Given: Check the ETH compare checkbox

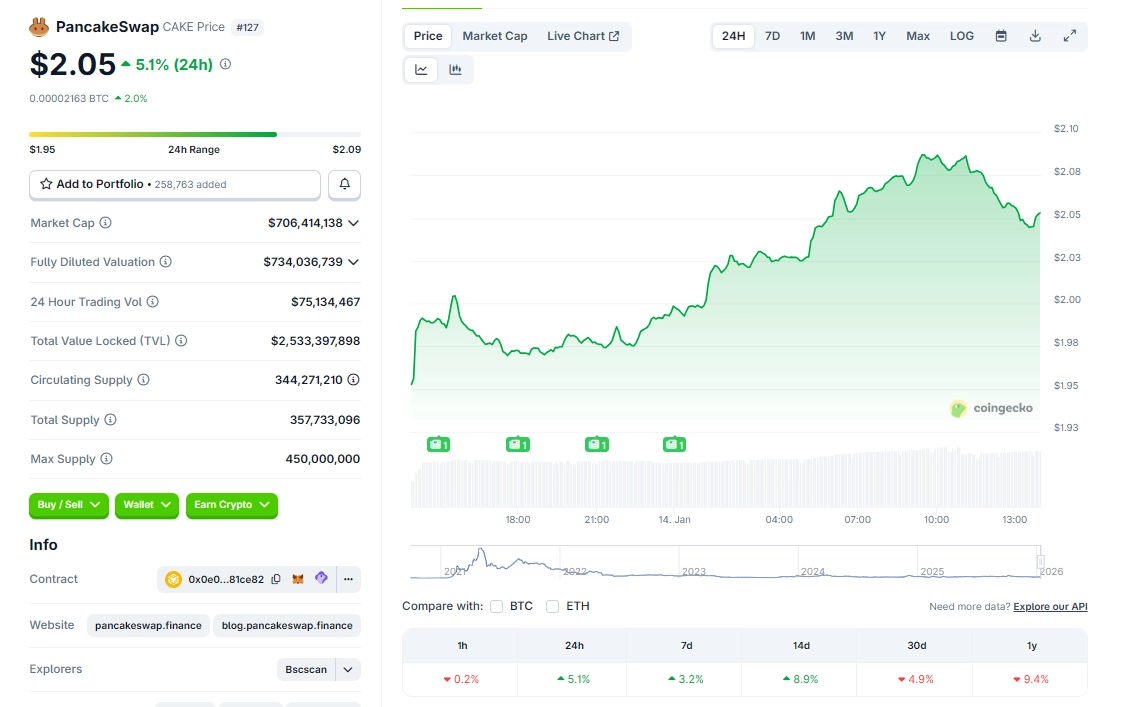Looking at the screenshot, I should pos(553,606).
